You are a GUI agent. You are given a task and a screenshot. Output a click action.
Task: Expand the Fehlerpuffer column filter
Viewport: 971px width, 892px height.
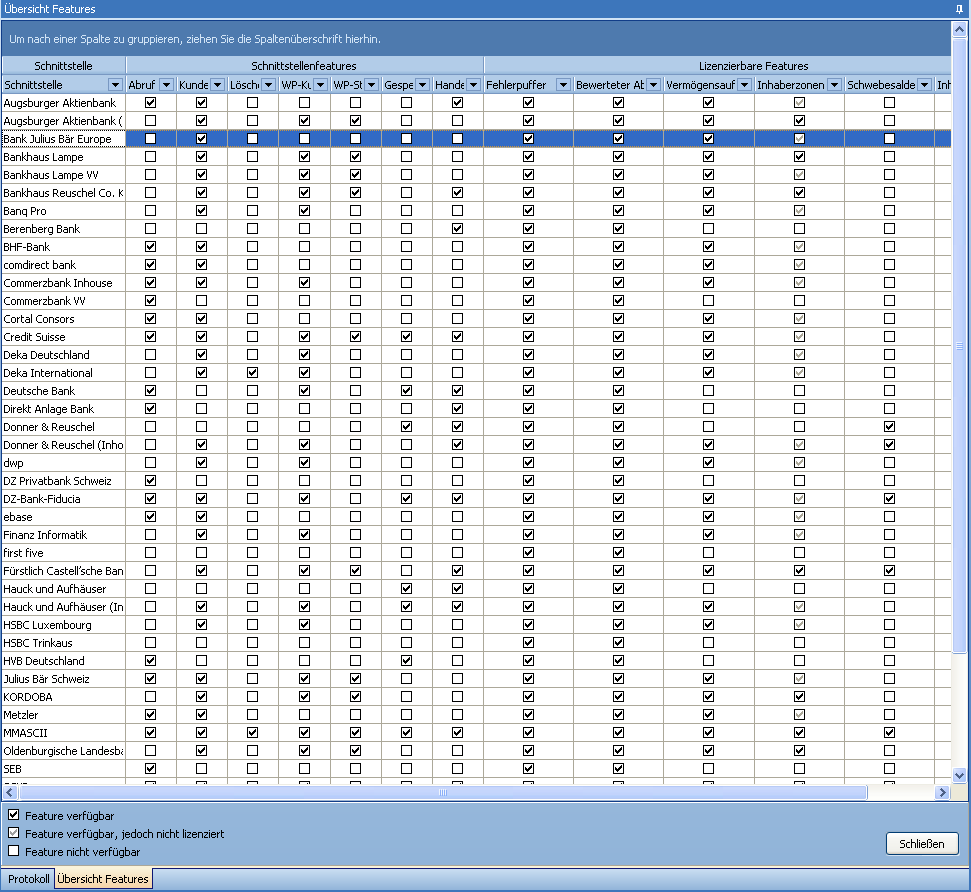pyautogui.click(x=563, y=85)
